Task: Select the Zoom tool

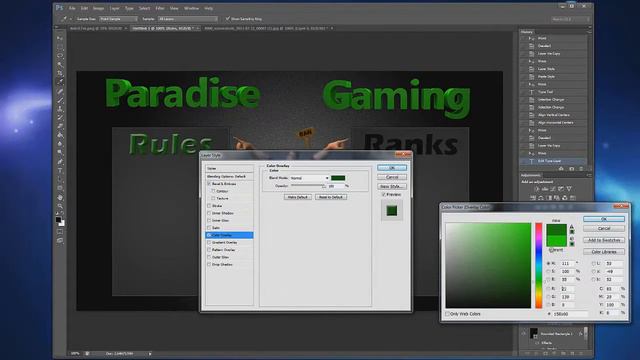Action: tap(60, 207)
